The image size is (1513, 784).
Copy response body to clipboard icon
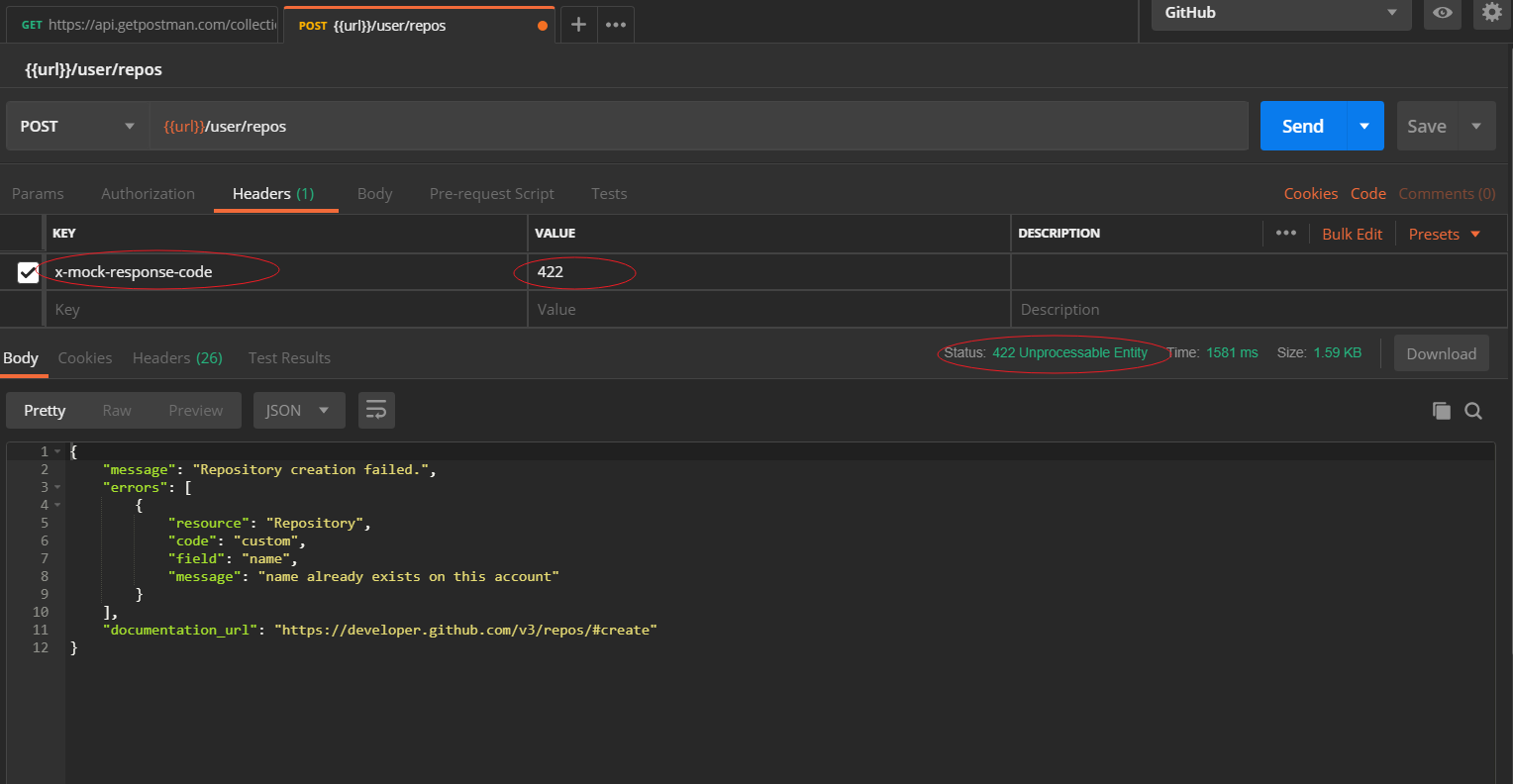click(1442, 411)
